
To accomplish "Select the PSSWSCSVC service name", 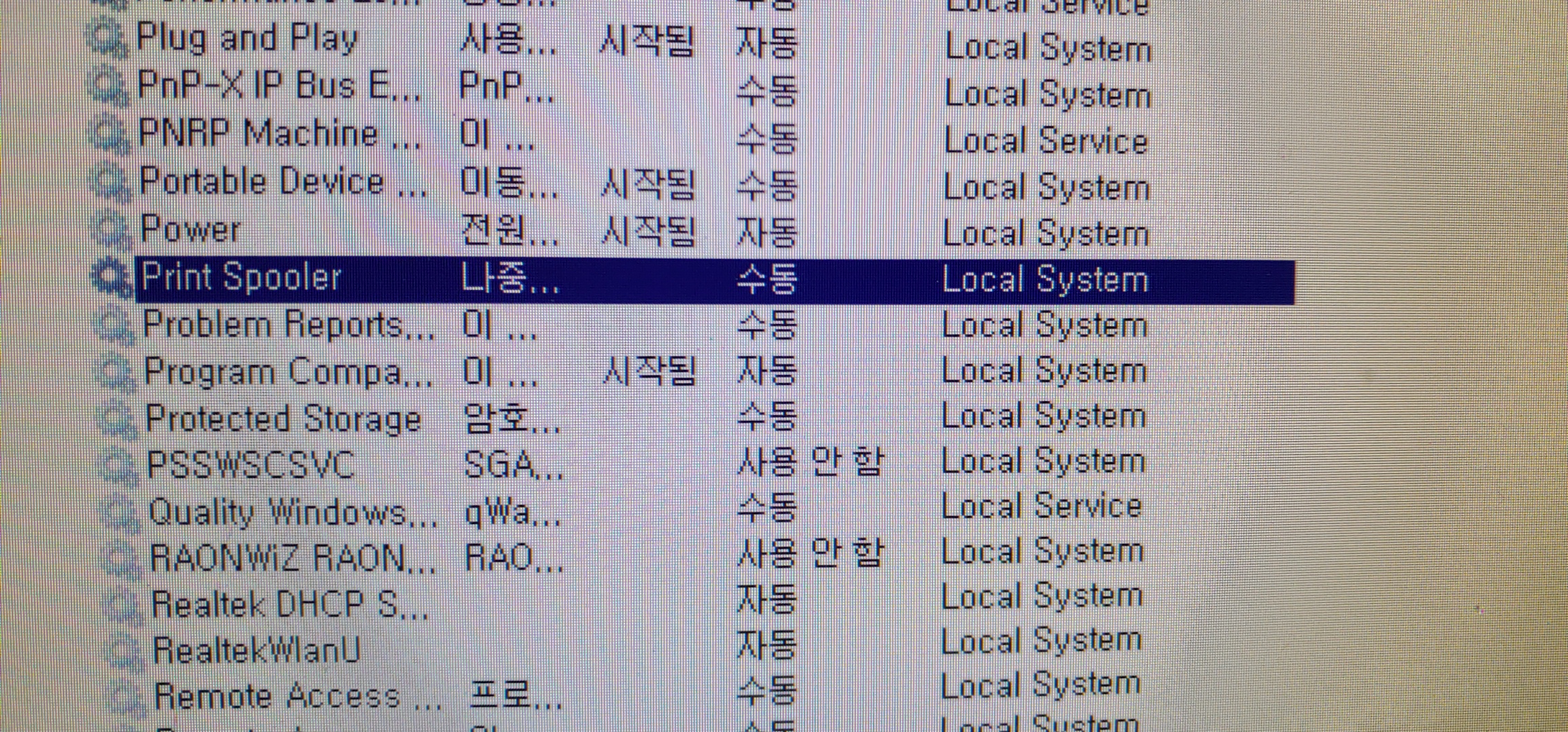I will pos(251,465).
